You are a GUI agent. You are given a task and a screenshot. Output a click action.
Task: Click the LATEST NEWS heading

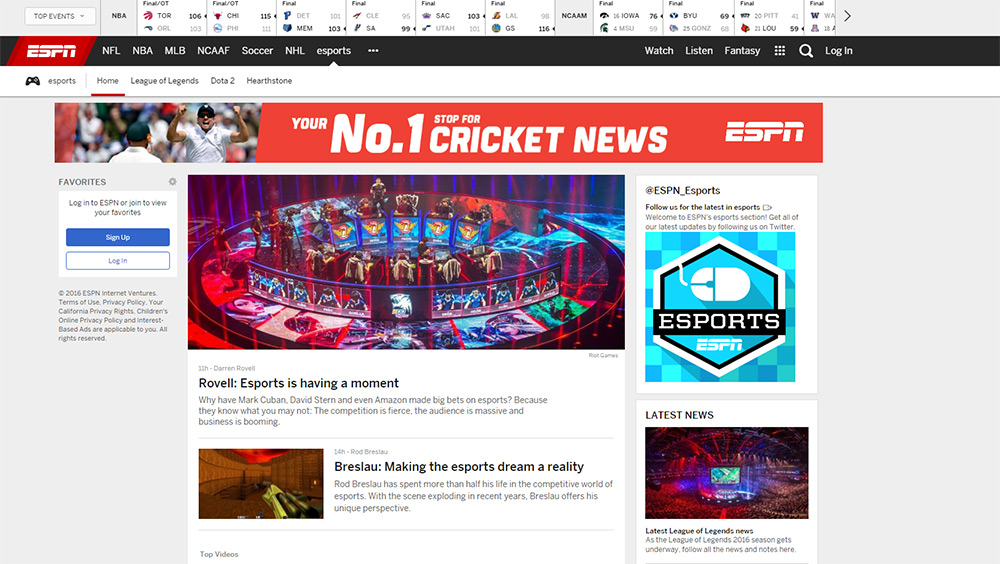point(679,415)
